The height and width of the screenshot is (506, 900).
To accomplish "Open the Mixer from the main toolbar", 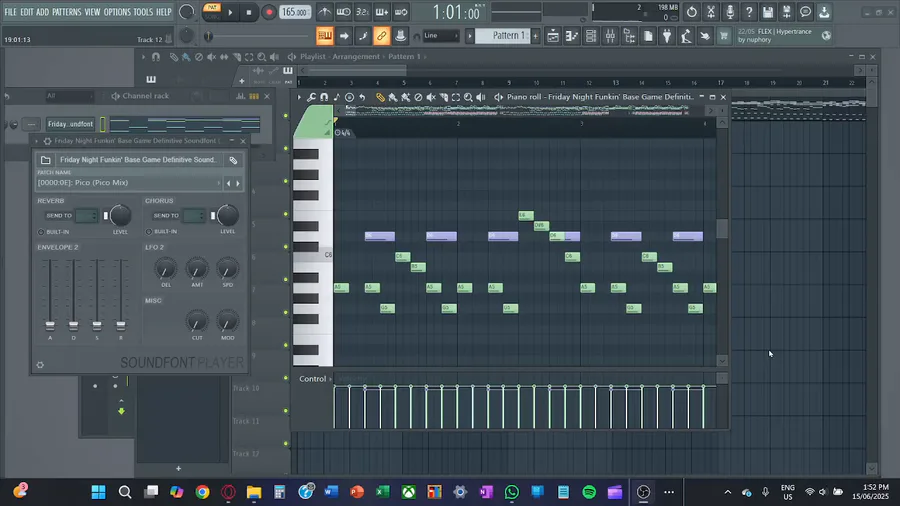I will click(x=610, y=36).
